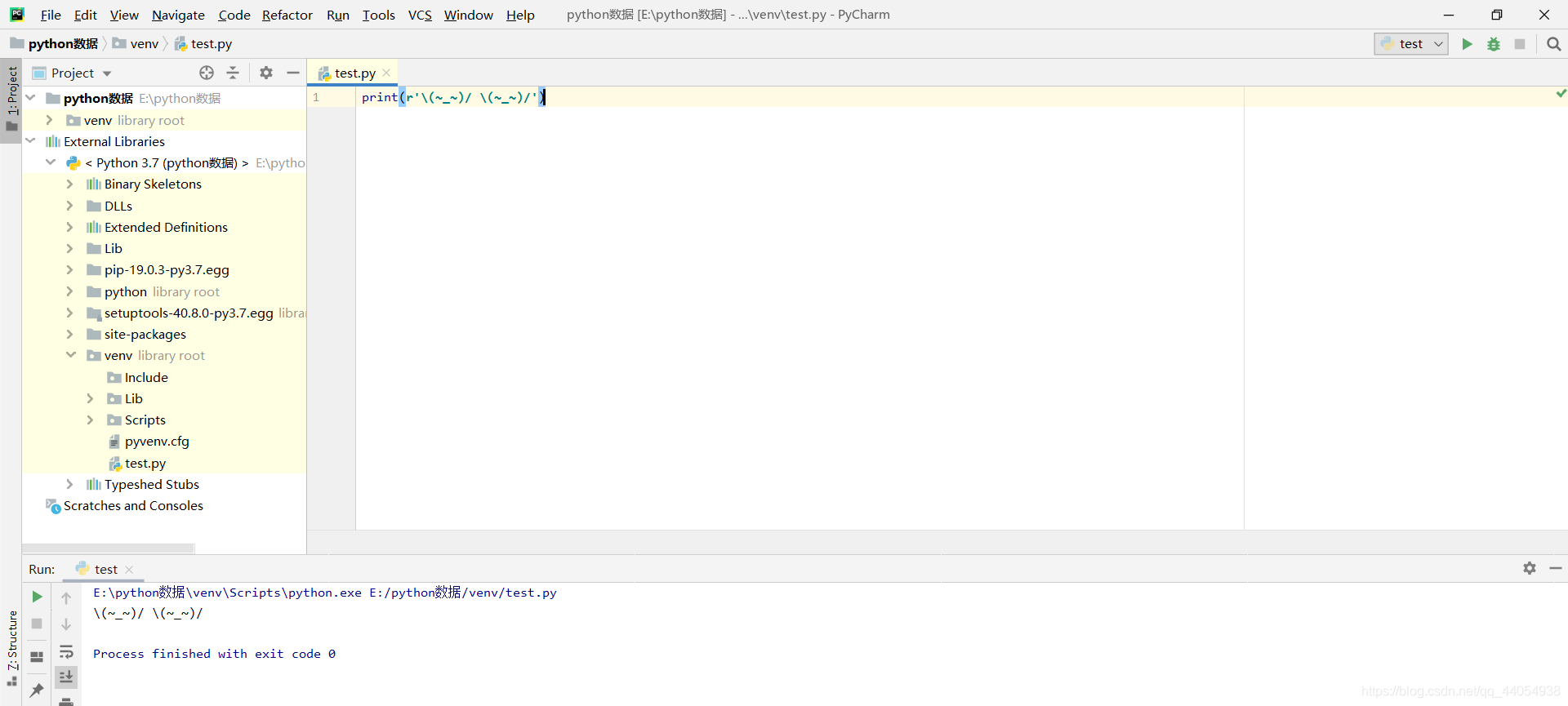Click the print statement code line

(x=453, y=97)
